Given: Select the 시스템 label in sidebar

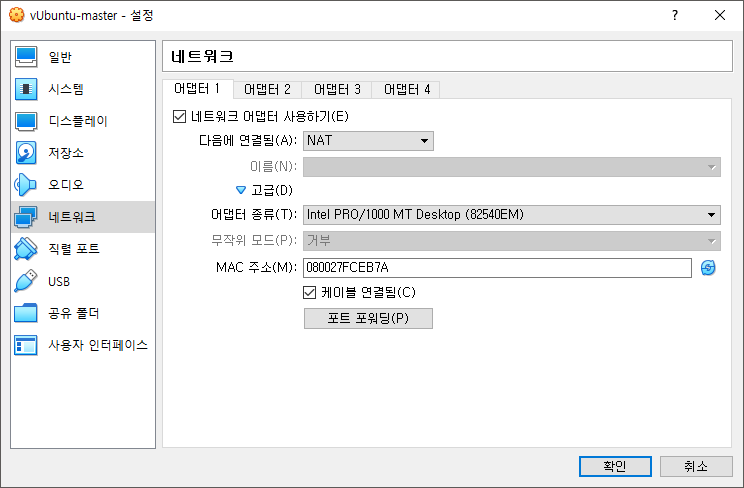Looking at the screenshot, I should pyautogui.click(x=66, y=89).
